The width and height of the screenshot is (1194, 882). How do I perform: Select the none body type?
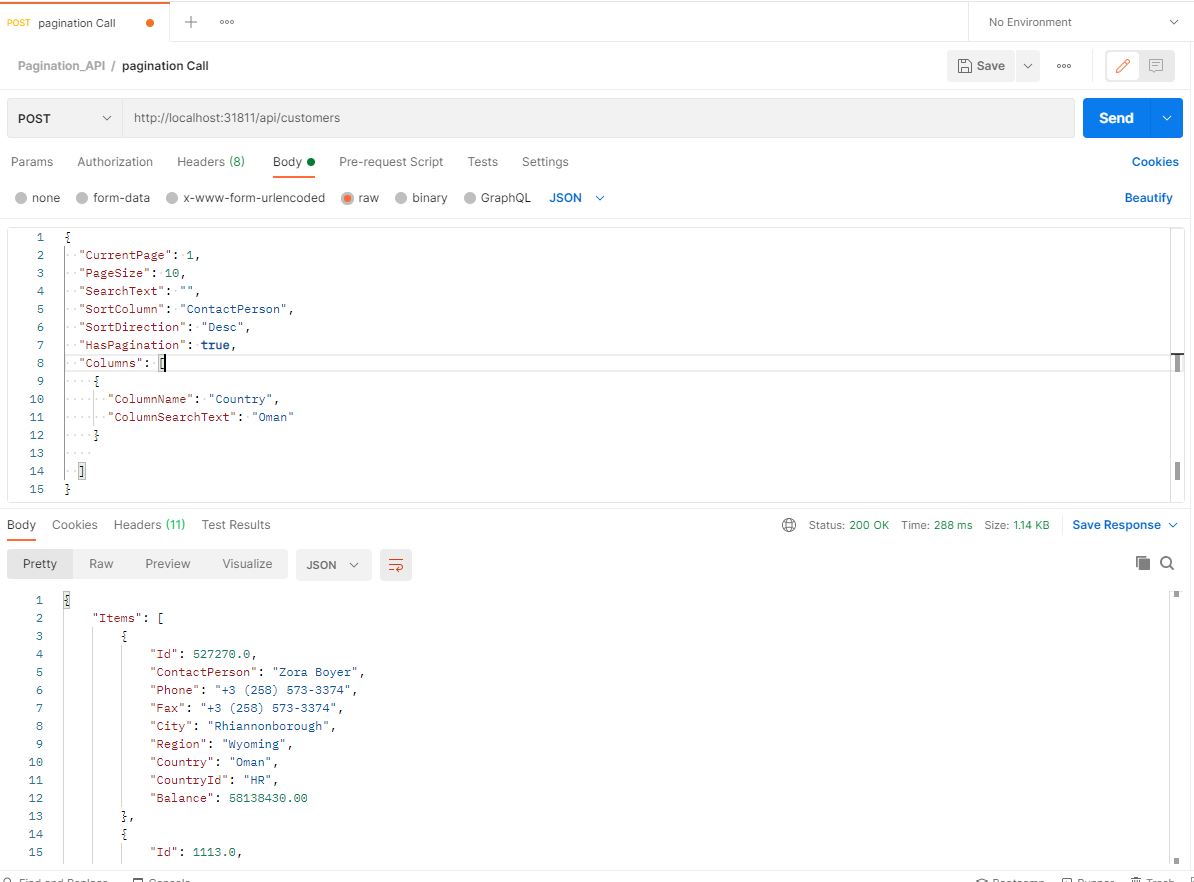37,198
